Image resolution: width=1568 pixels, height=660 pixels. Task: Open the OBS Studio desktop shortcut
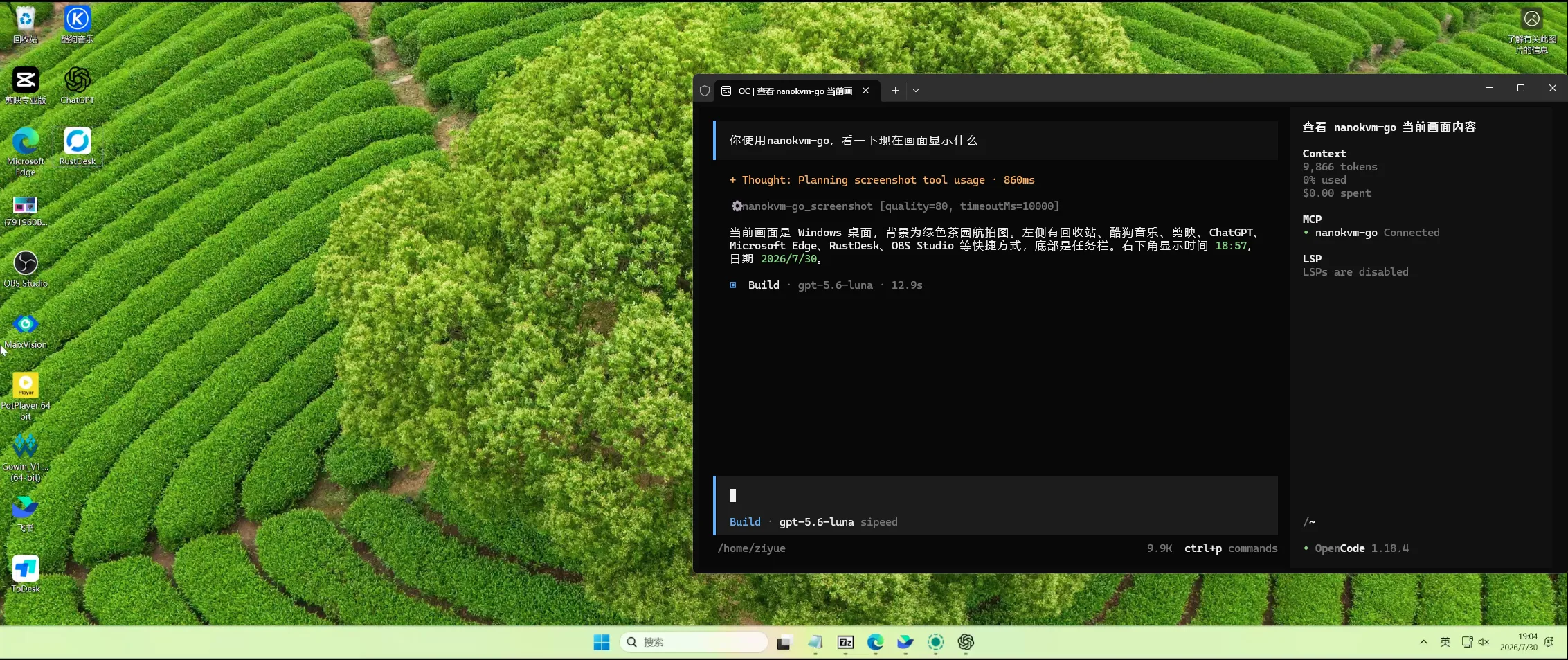26,269
